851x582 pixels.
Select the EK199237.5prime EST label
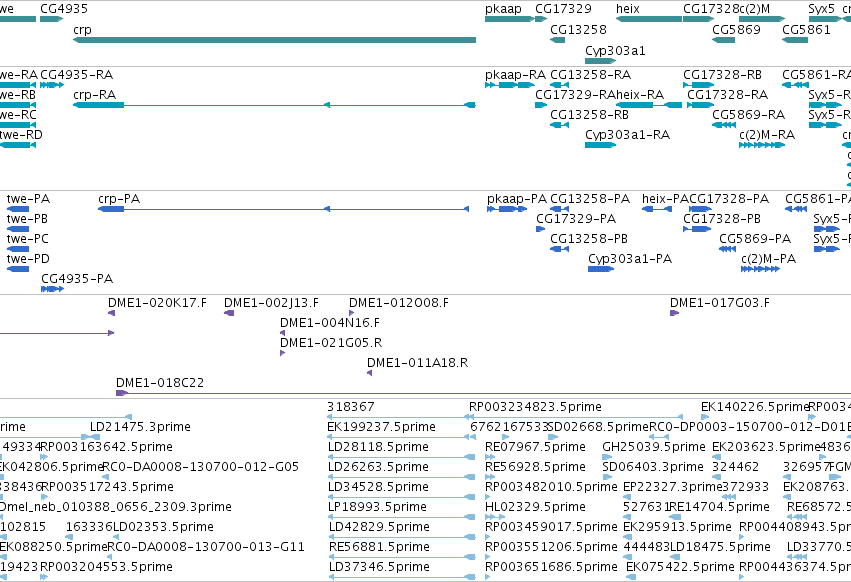pos(381,427)
